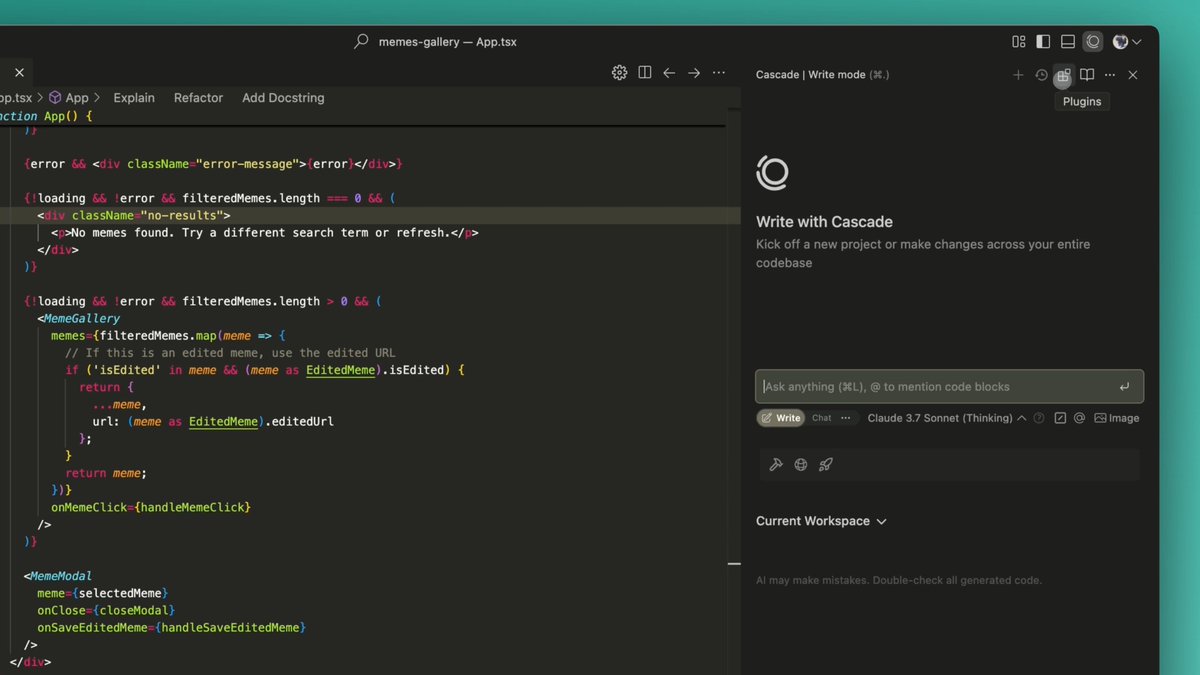1200x675 pixels.
Task: Click Add Docstring code lens
Action: point(283,98)
